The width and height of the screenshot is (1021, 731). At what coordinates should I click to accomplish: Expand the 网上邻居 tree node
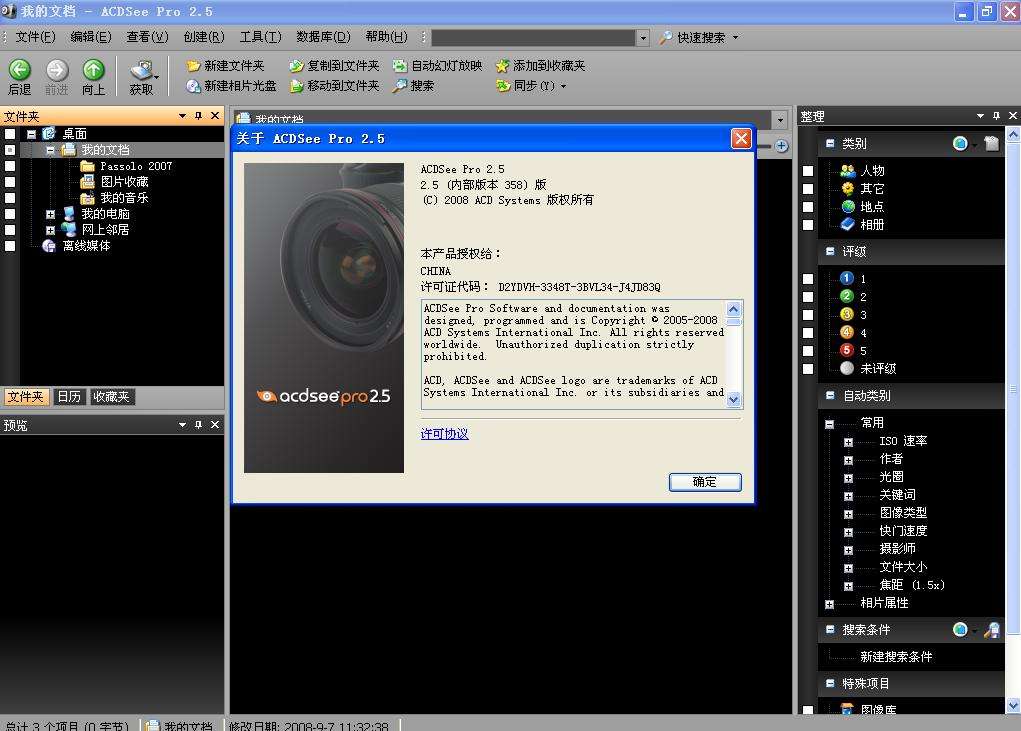[x=50, y=230]
